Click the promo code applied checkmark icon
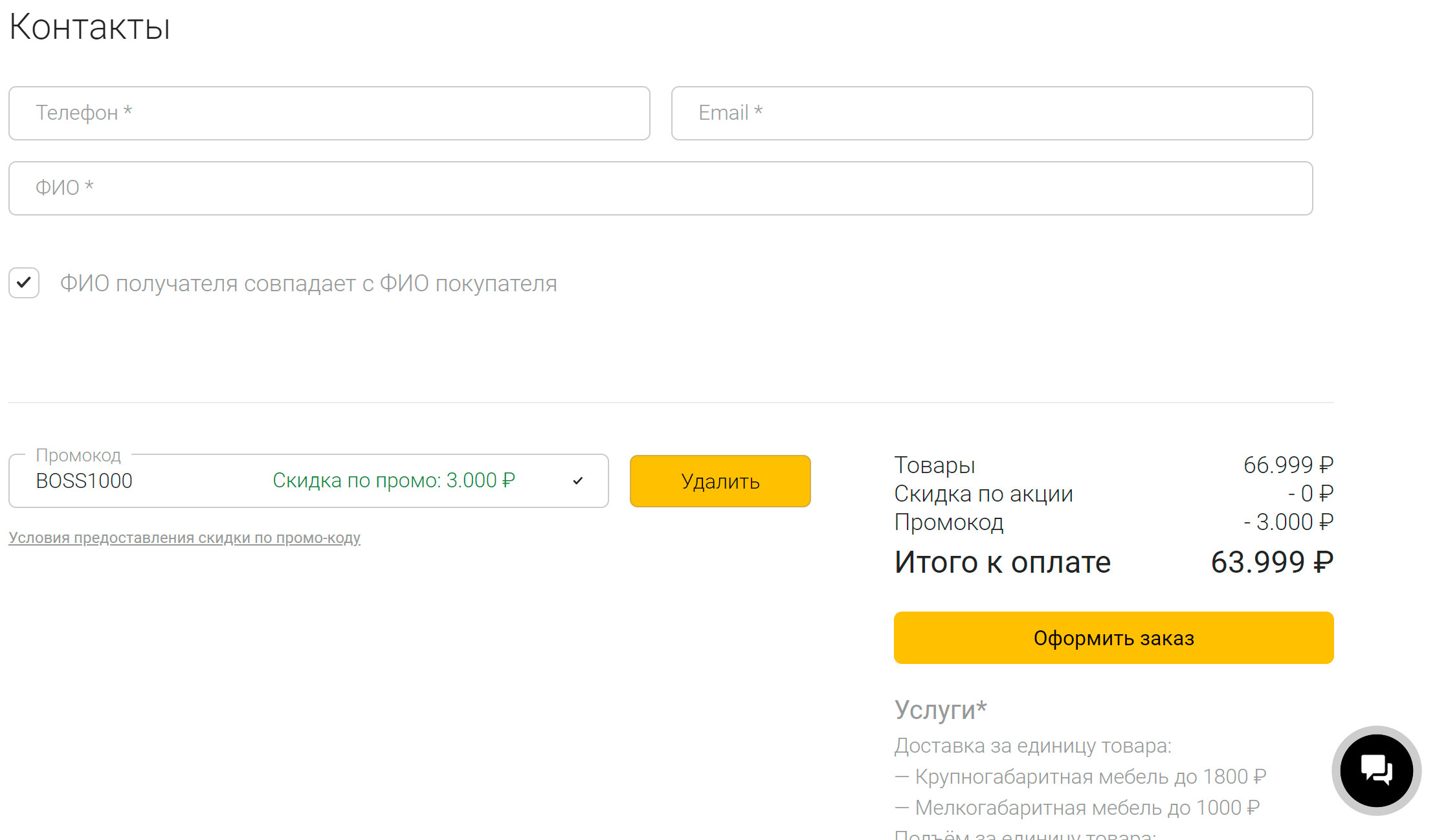The image size is (1437, 840). 578,481
